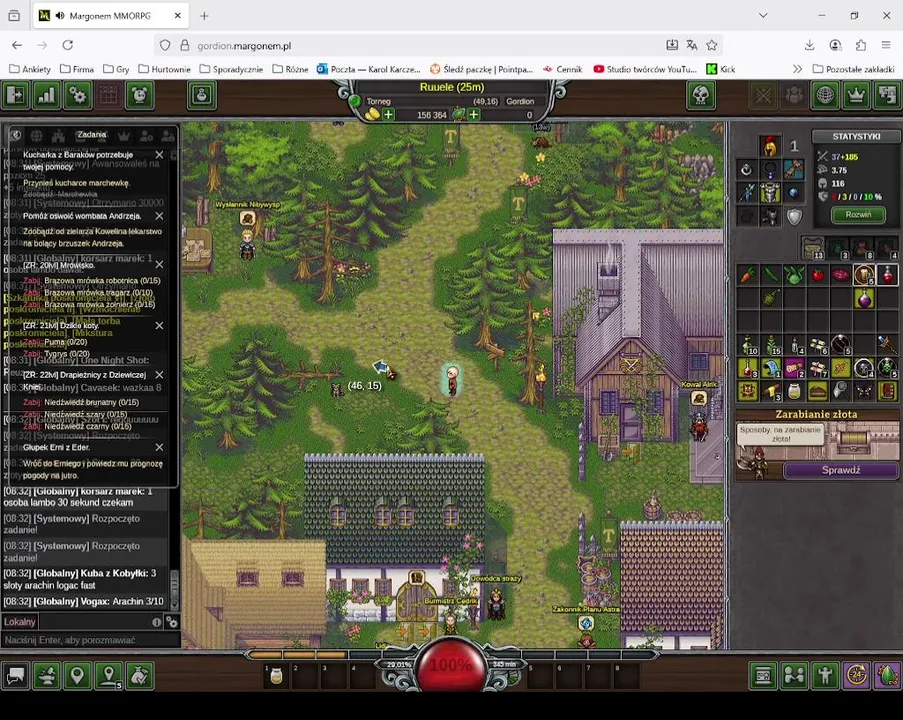
Task: Close the Dzikie koty quest entry
Action: tap(160, 325)
